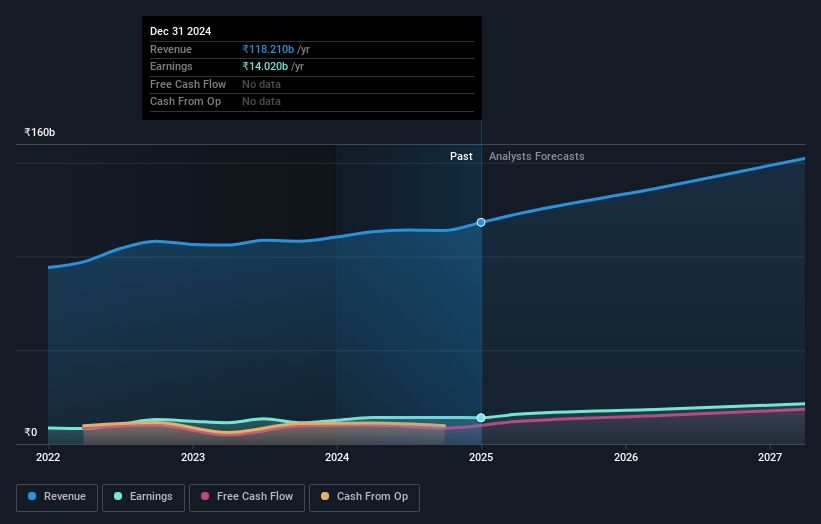Image resolution: width=821 pixels, height=524 pixels.
Task: Click the ₹118.210b revenue value
Action: point(268,49)
